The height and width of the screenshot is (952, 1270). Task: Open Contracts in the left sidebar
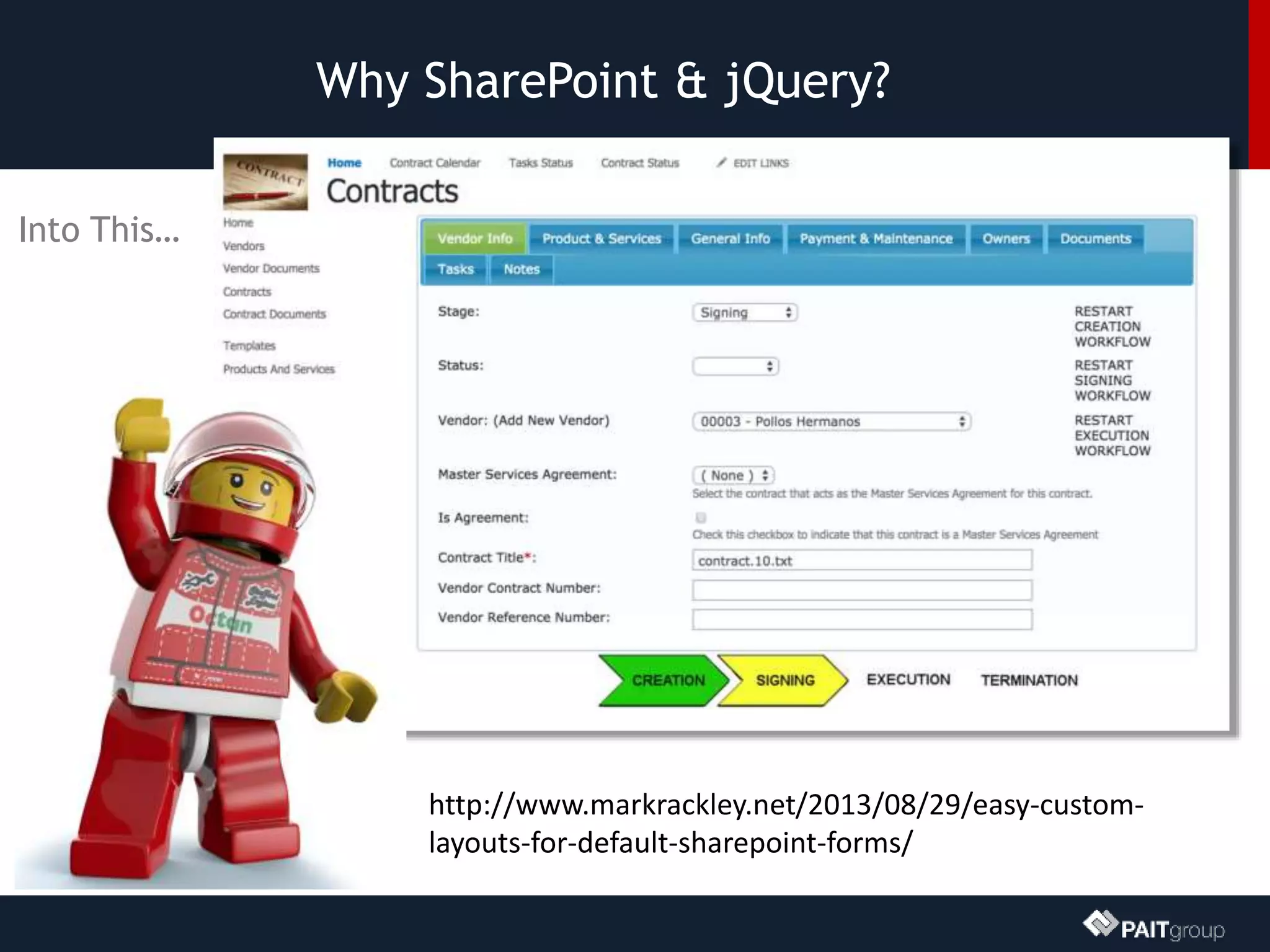point(247,291)
